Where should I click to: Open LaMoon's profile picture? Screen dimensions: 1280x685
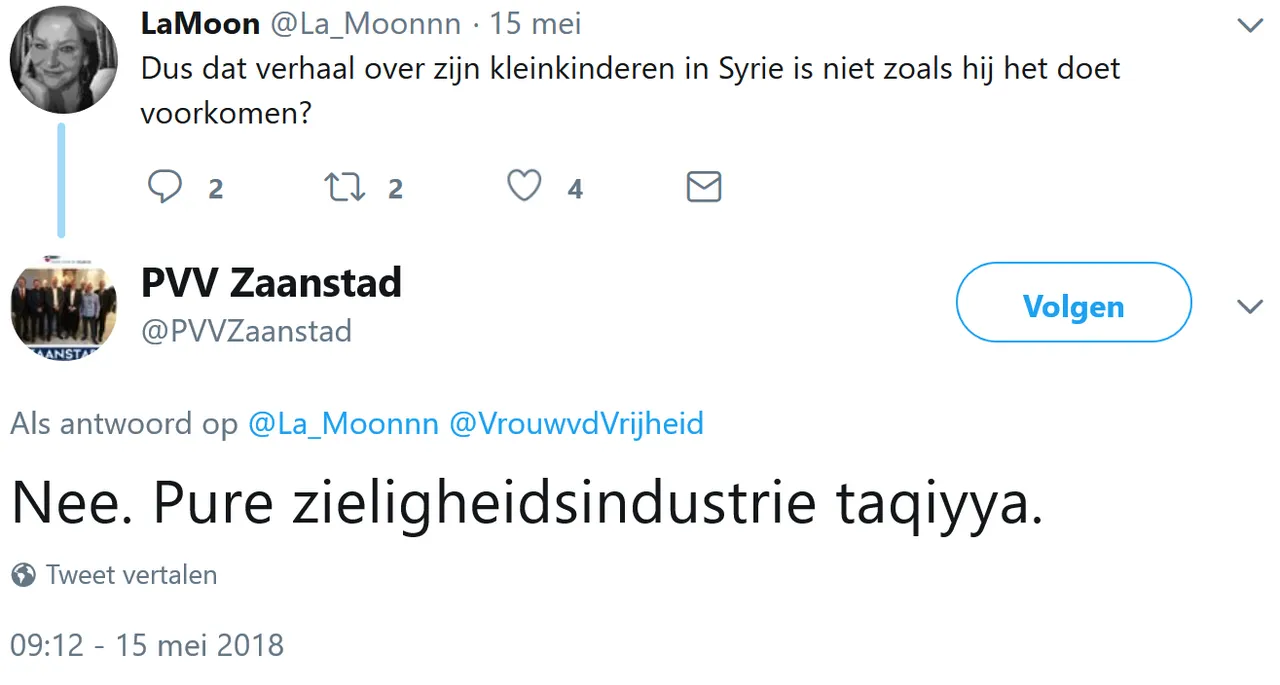(63, 60)
